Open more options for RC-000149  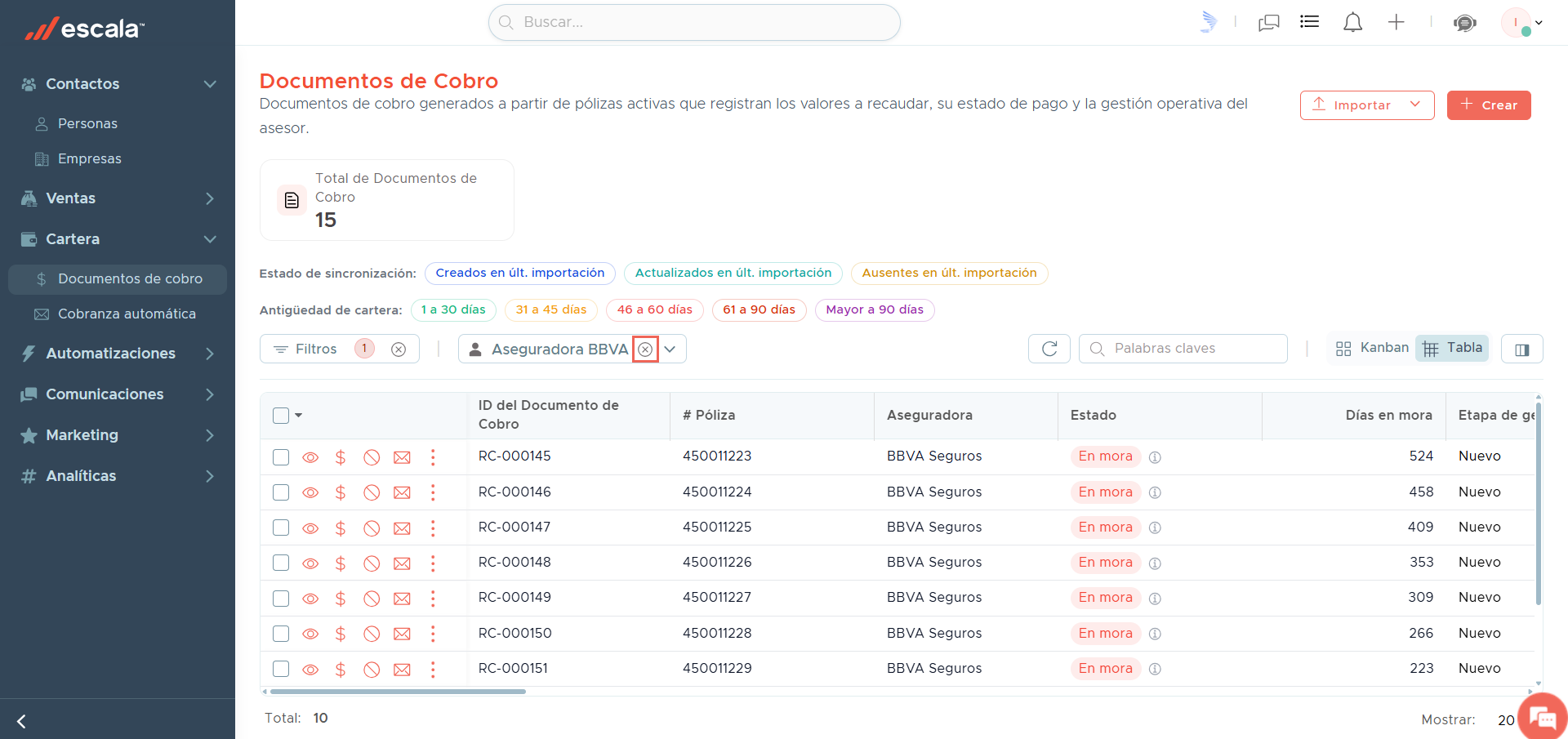click(x=433, y=599)
